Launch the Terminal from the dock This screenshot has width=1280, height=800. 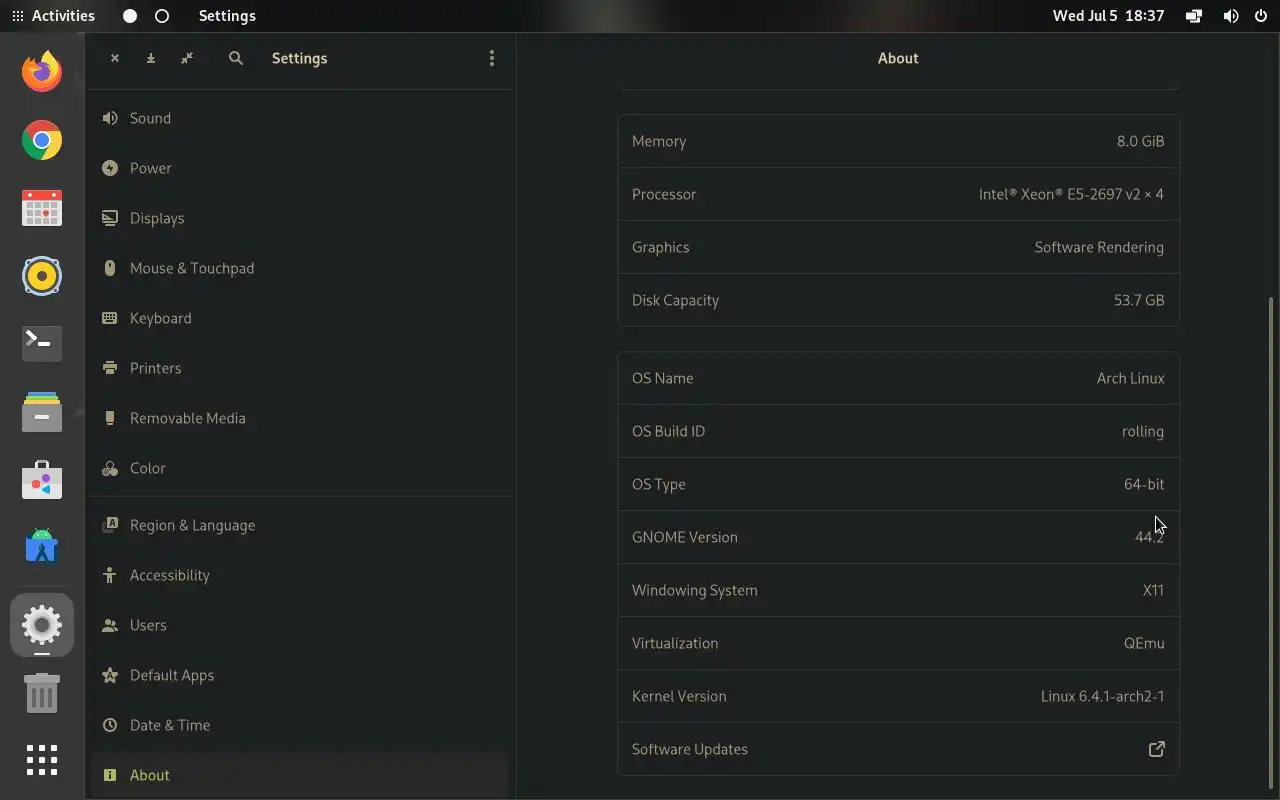(x=42, y=344)
